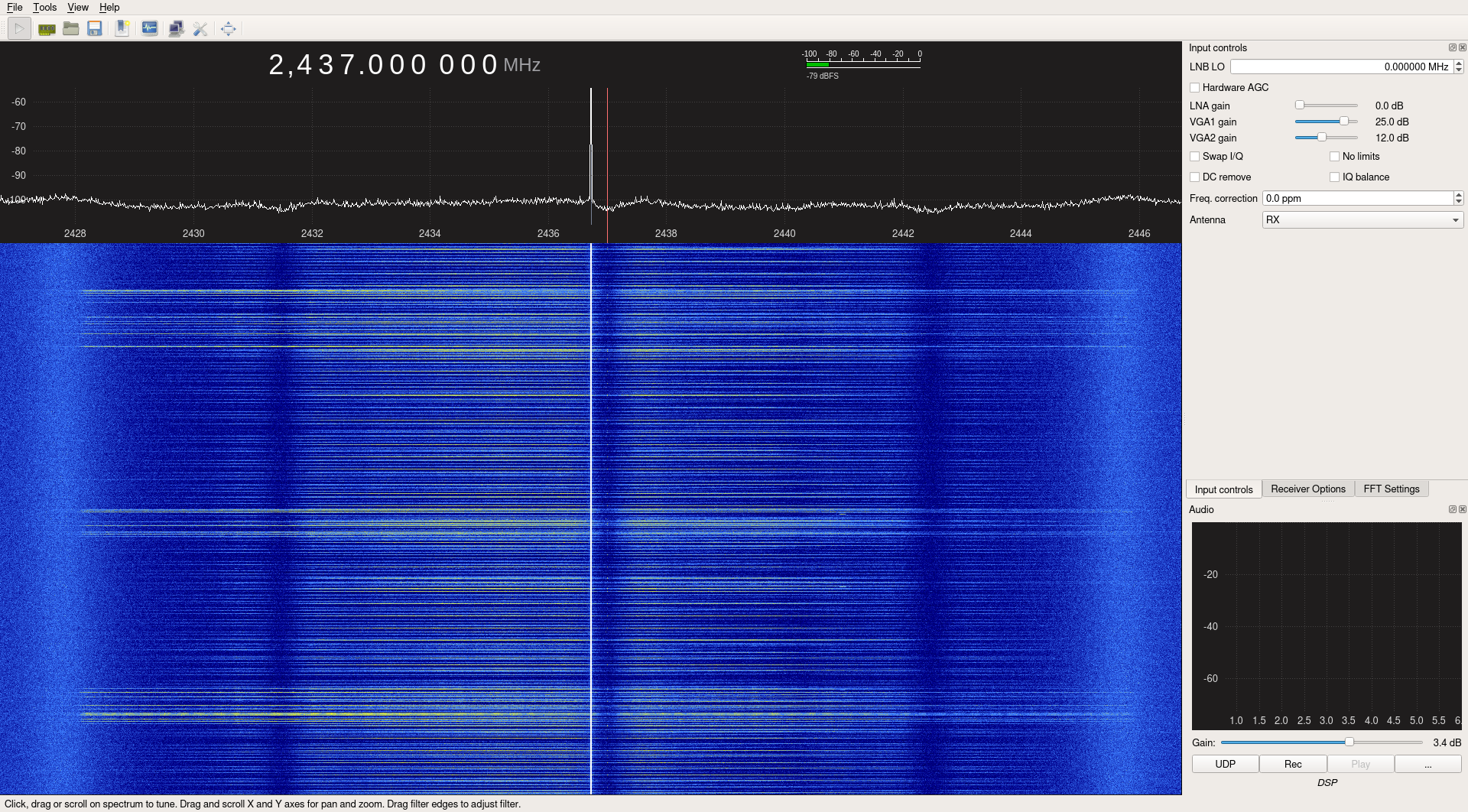The height and width of the screenshot is (812, 1468).
Task: Open the Tools menu
Action: (x=44, y=8)
